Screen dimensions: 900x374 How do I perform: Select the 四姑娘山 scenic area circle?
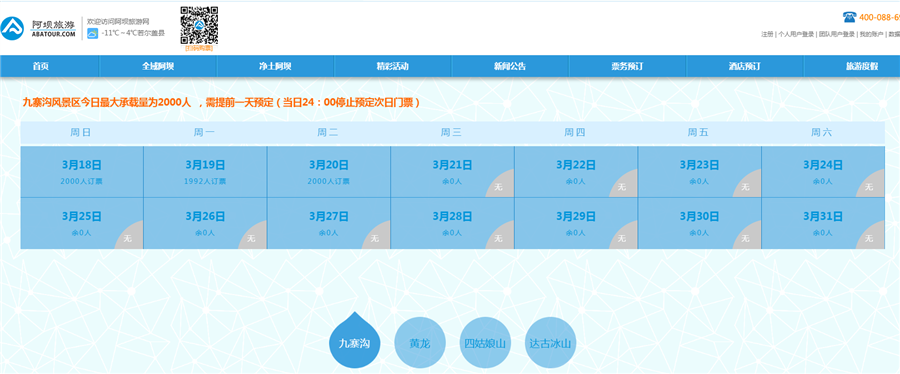485,343
